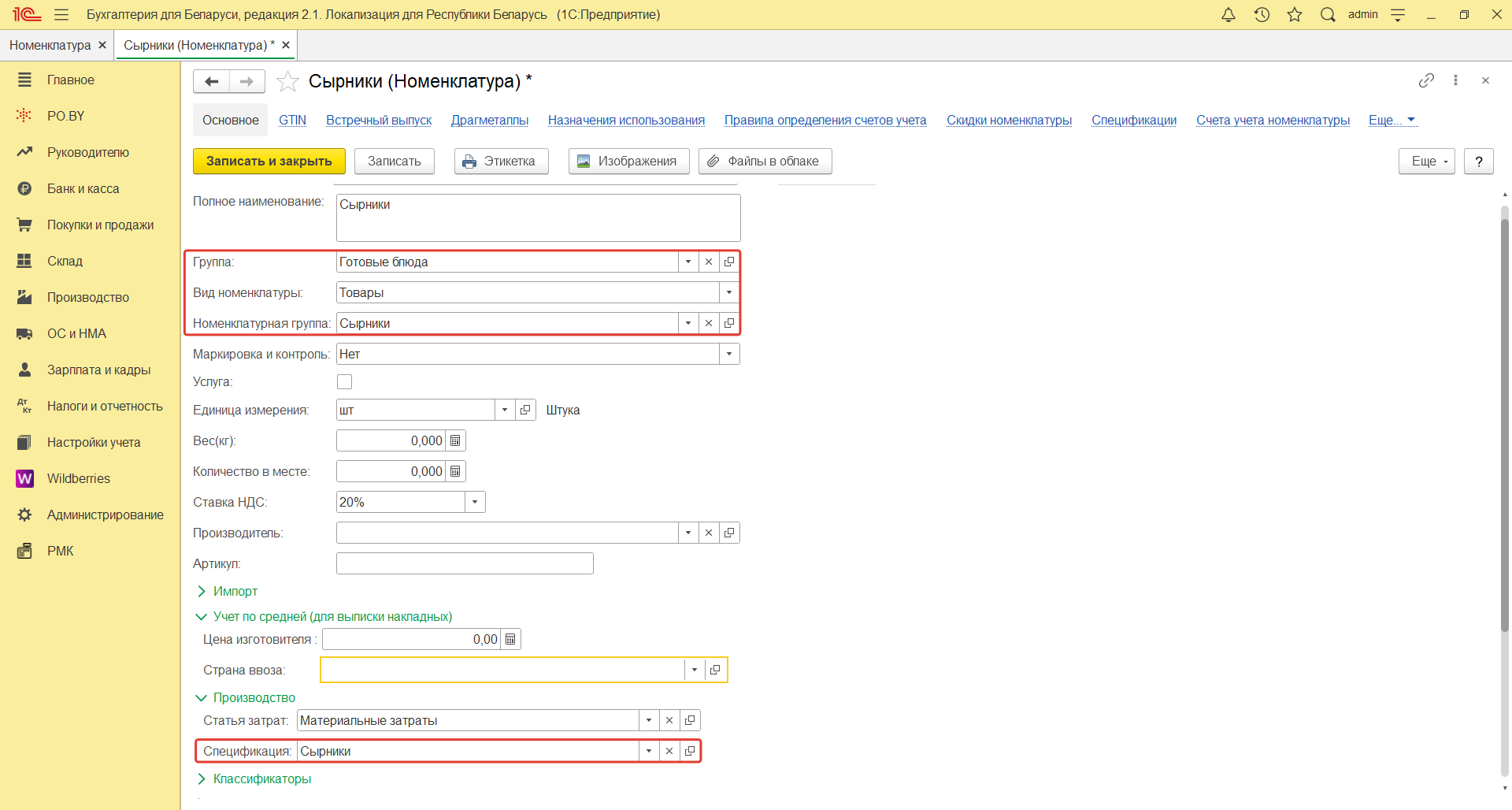Viewport: 1512px width, 810px height.
Task: Click the notifications bell icon
Action: (1228, 15)
